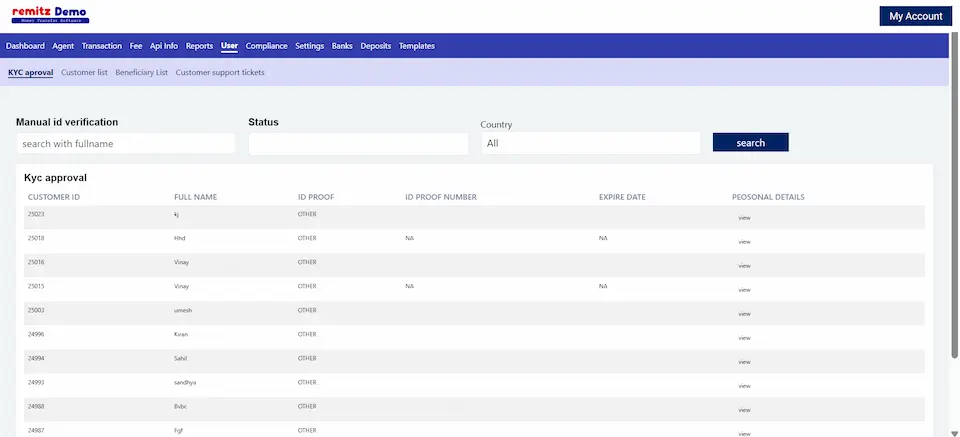Click the scrollbar down arrow
The height and width of the screenshot is (437, 960).
pyautogui.click(x=954, y=433)
